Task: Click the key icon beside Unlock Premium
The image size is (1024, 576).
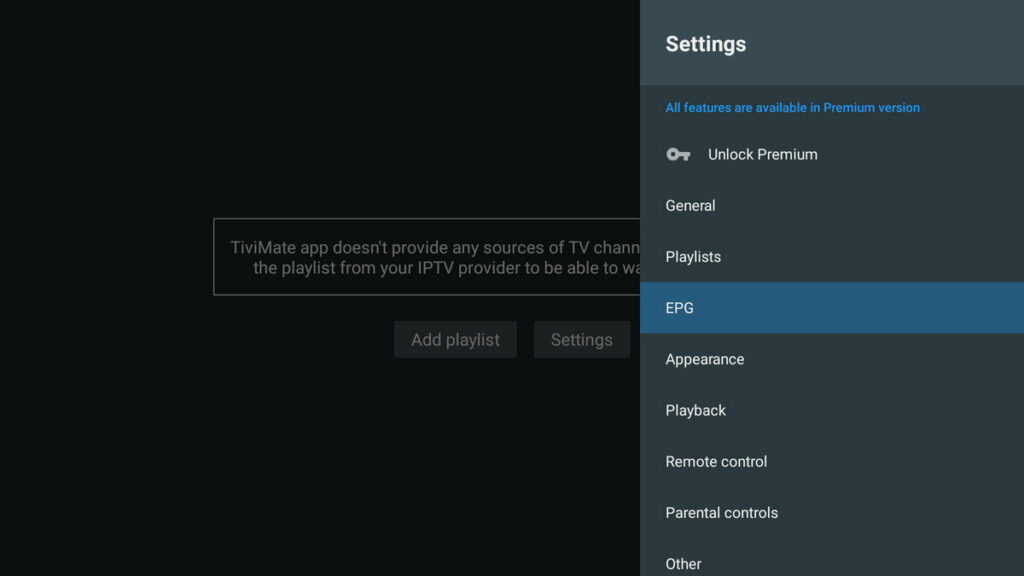Action: point(678,154)
